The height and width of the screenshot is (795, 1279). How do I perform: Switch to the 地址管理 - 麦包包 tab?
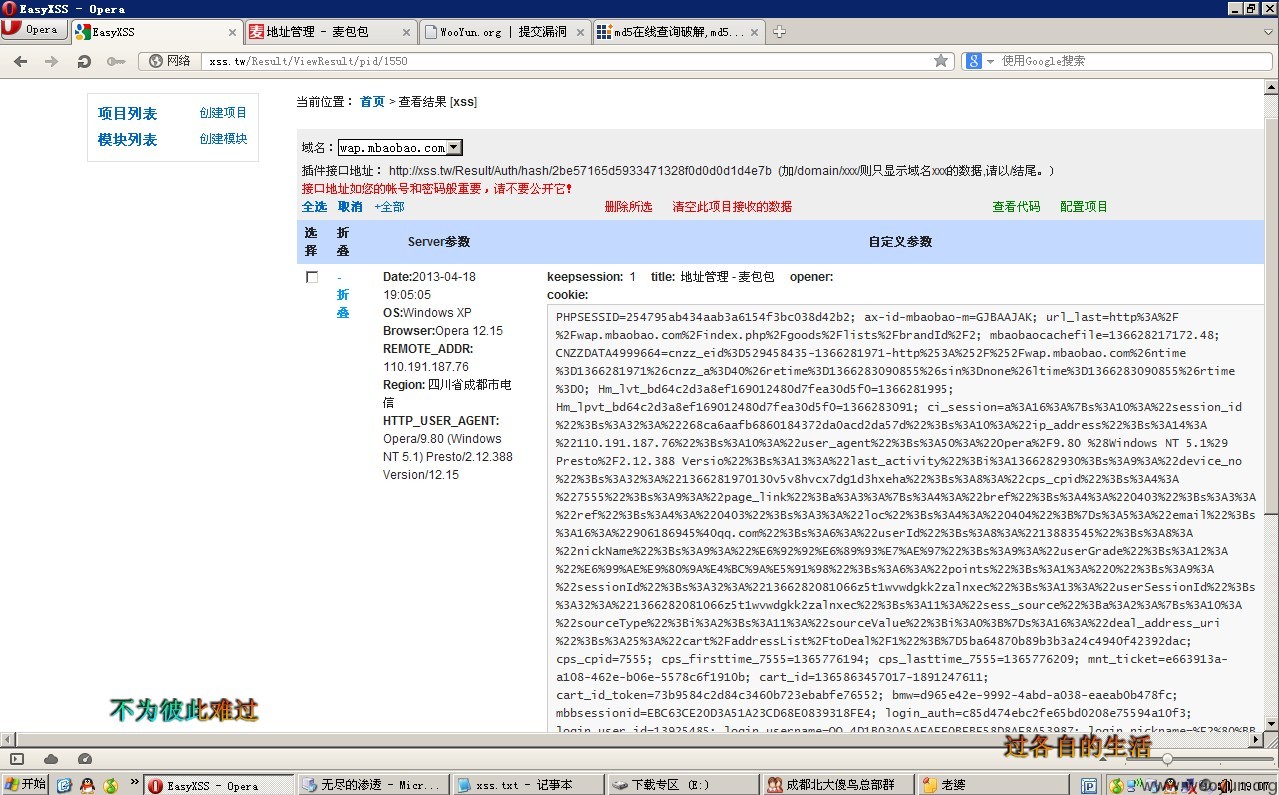point(330,31)
